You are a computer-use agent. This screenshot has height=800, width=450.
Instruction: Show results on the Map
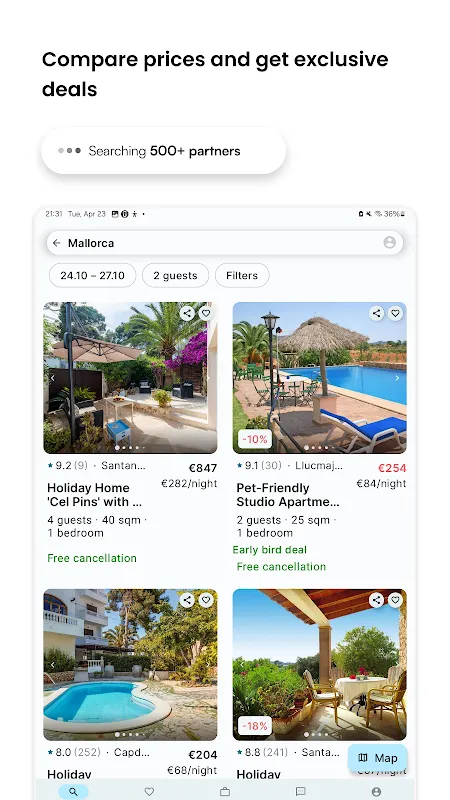tap(378, 758)
